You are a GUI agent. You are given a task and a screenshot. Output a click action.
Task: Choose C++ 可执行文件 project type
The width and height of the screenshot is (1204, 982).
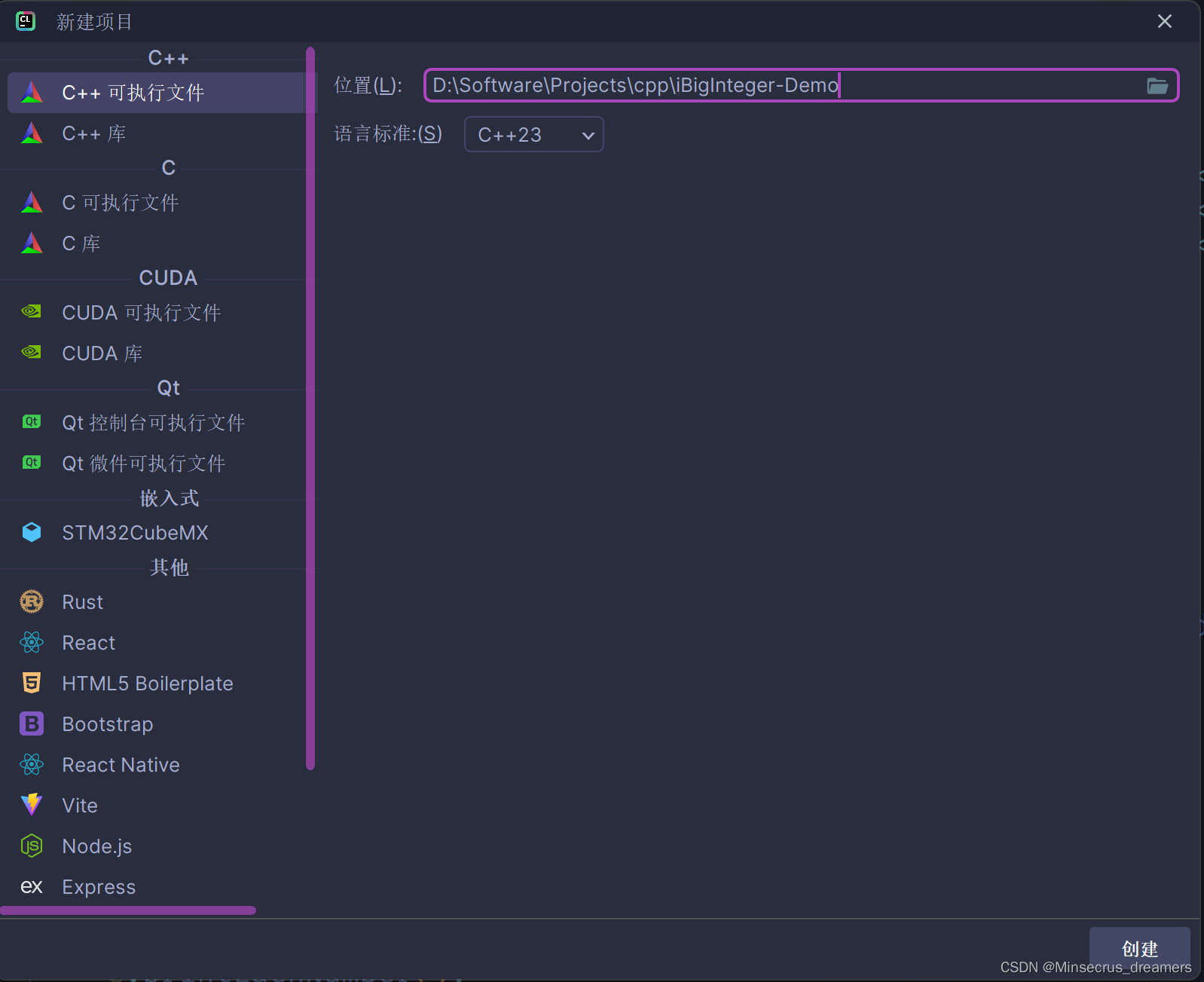[x=157, y=93]
